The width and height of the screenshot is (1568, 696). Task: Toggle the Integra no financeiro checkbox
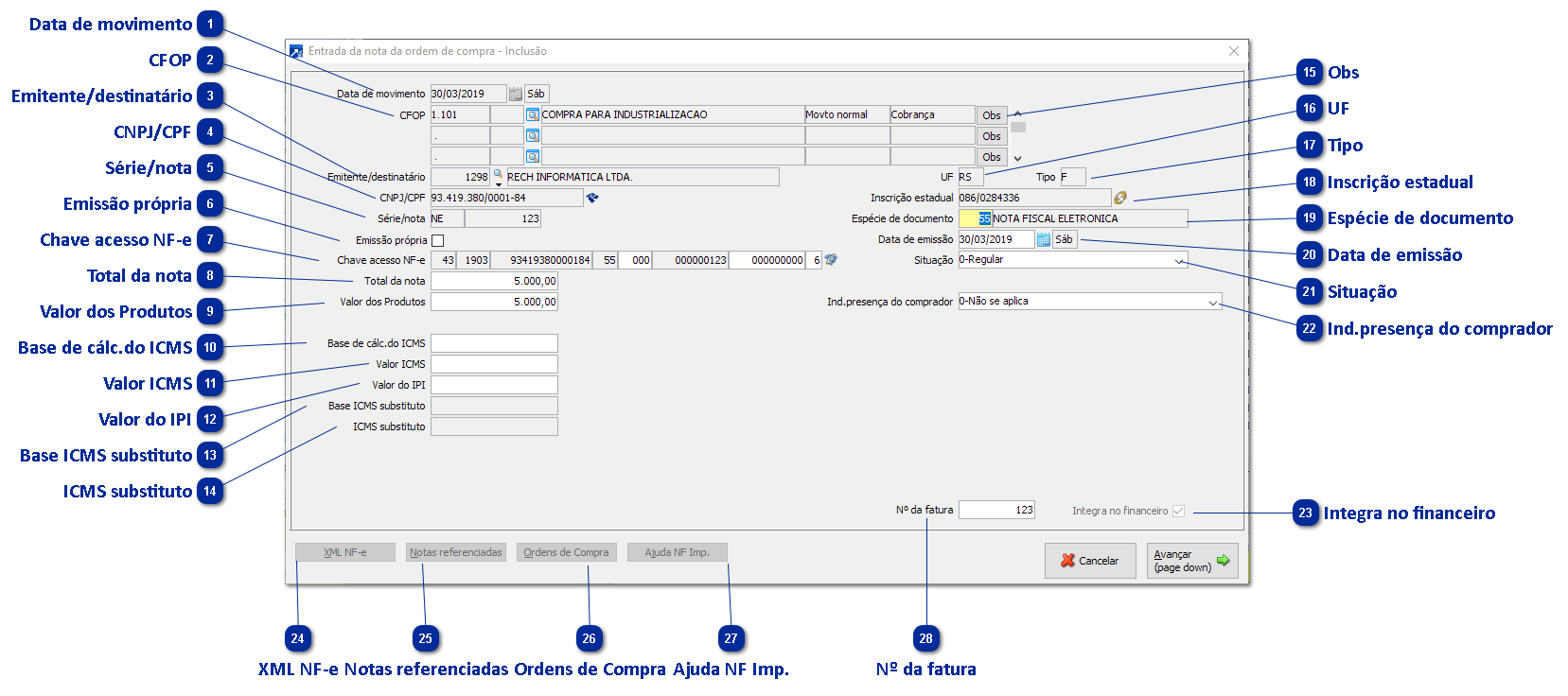pos(1178,511)
